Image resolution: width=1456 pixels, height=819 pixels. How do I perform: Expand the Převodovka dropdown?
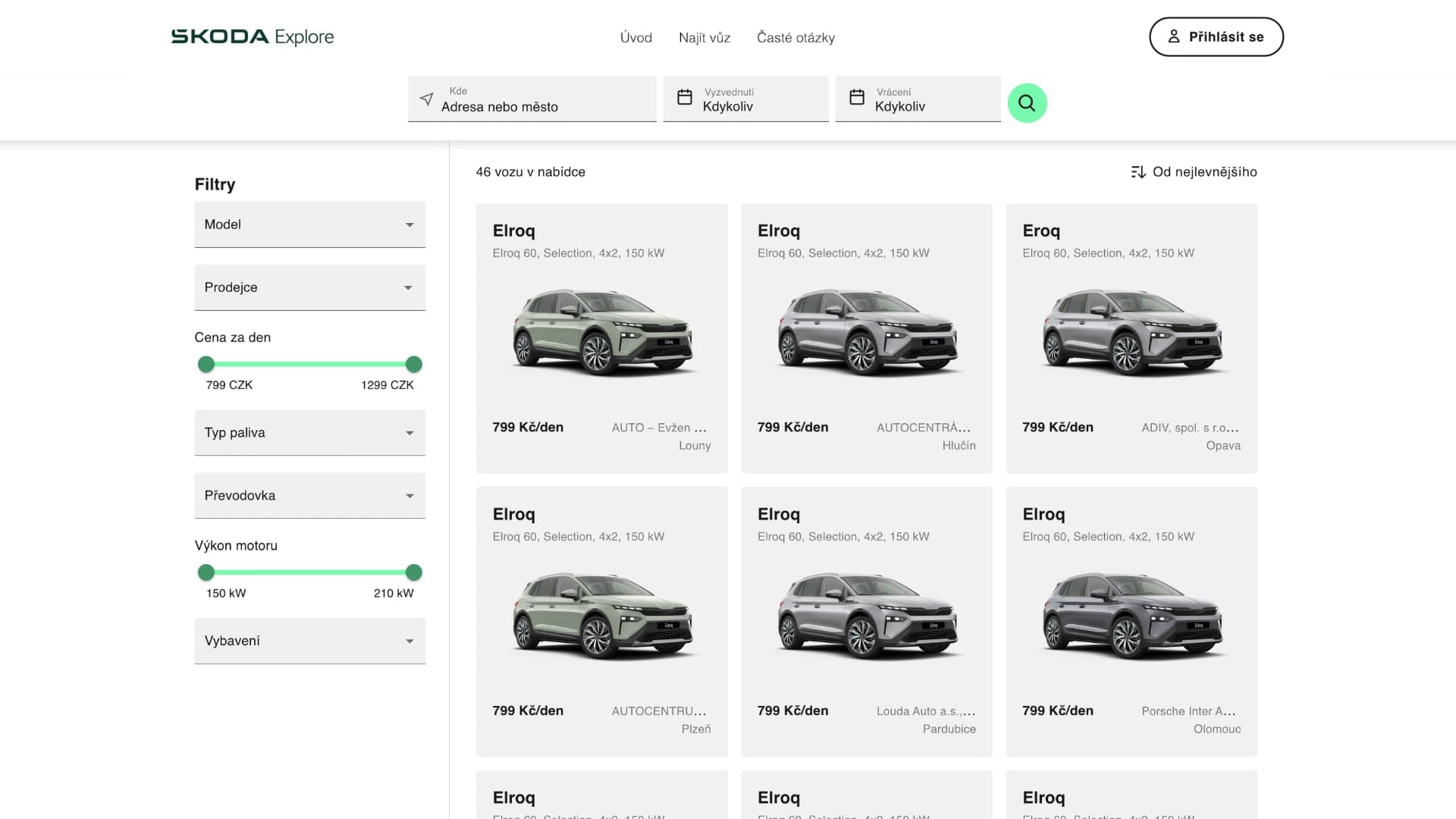click(x=309, y=495)
